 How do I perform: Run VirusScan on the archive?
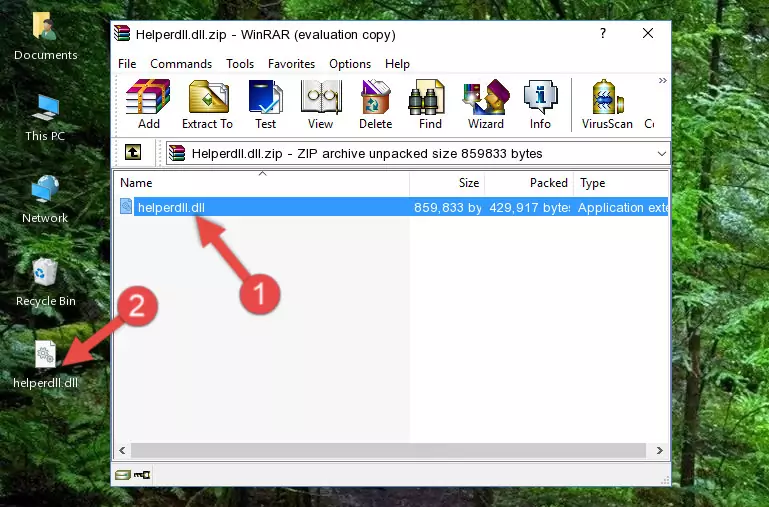(607, 104)
